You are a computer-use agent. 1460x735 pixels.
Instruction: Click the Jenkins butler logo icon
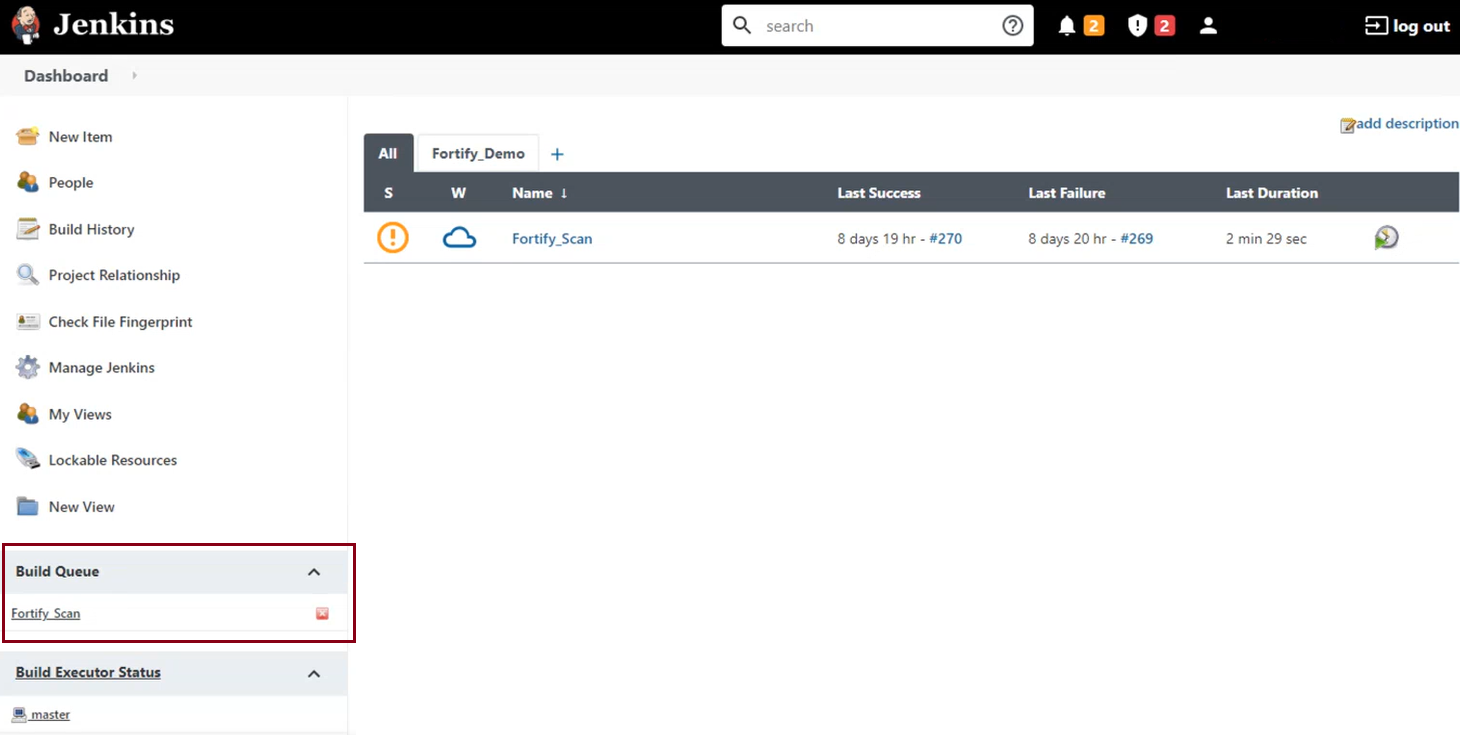pyautogui.click(x=27, y=26)
